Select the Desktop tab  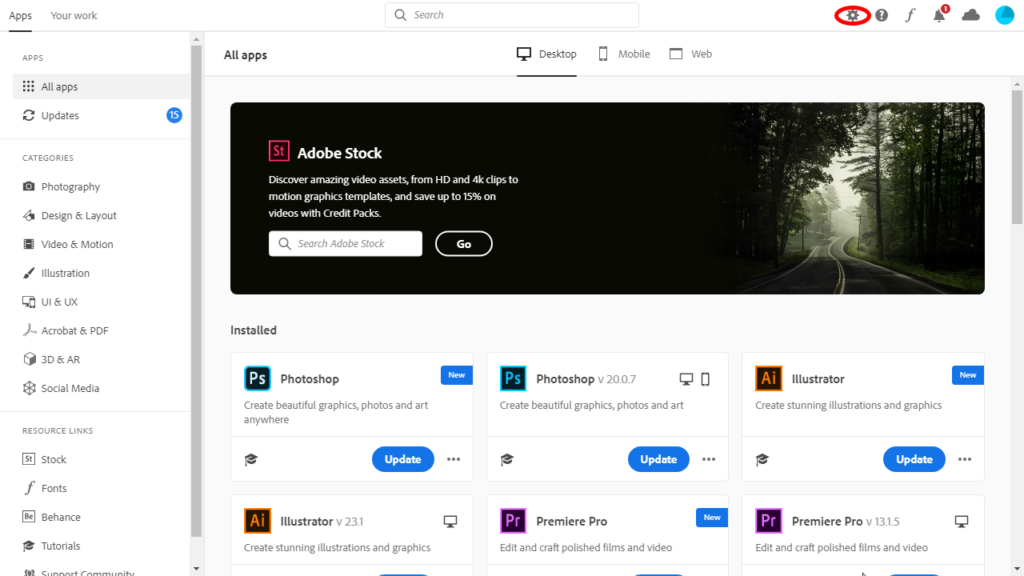pyautogui.click(x=547, y=54)
